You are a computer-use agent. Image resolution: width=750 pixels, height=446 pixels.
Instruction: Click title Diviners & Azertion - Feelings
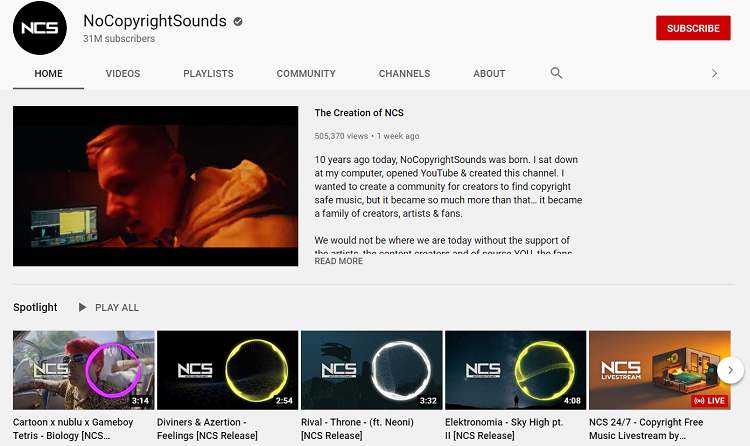pos(207,429)
